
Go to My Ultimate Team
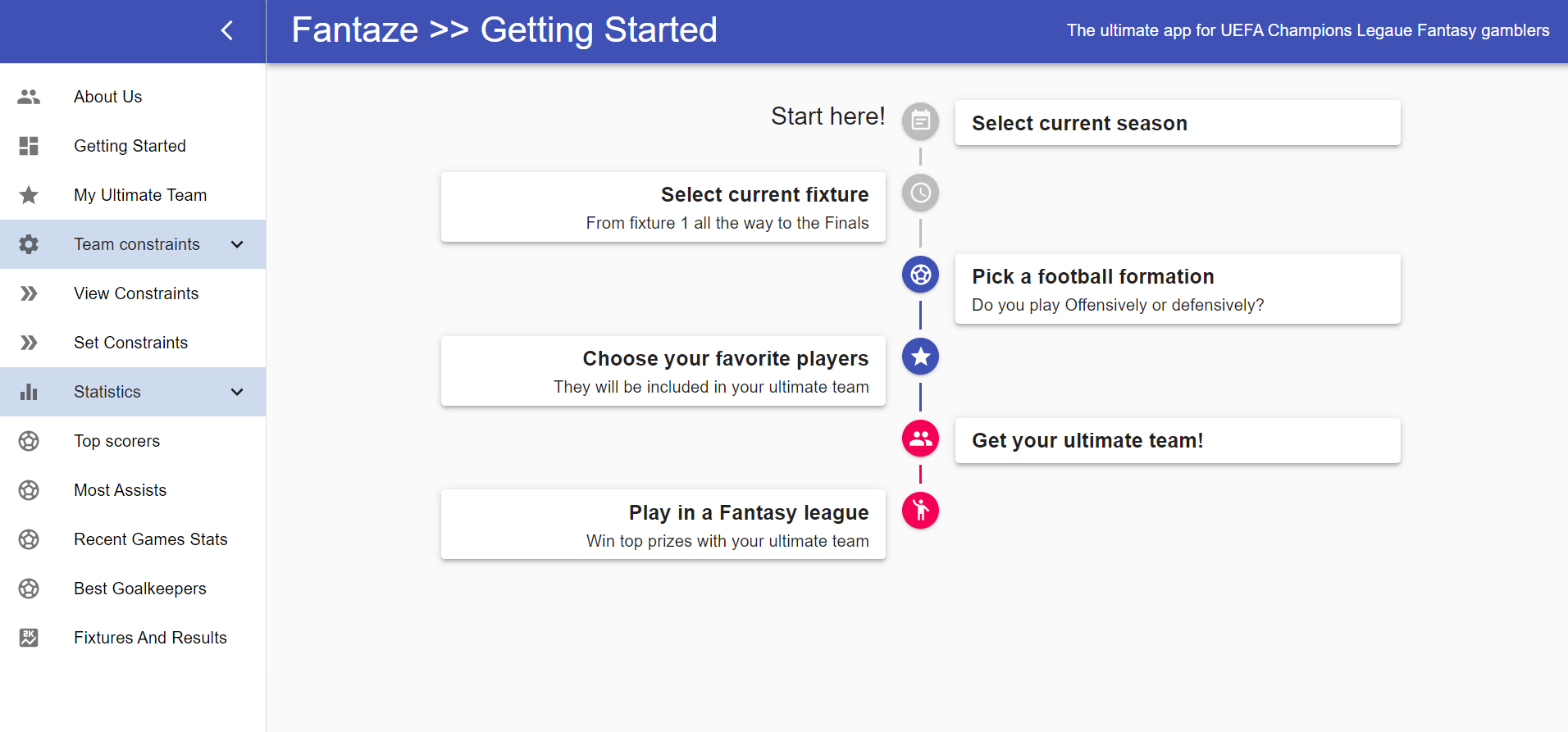140,195
